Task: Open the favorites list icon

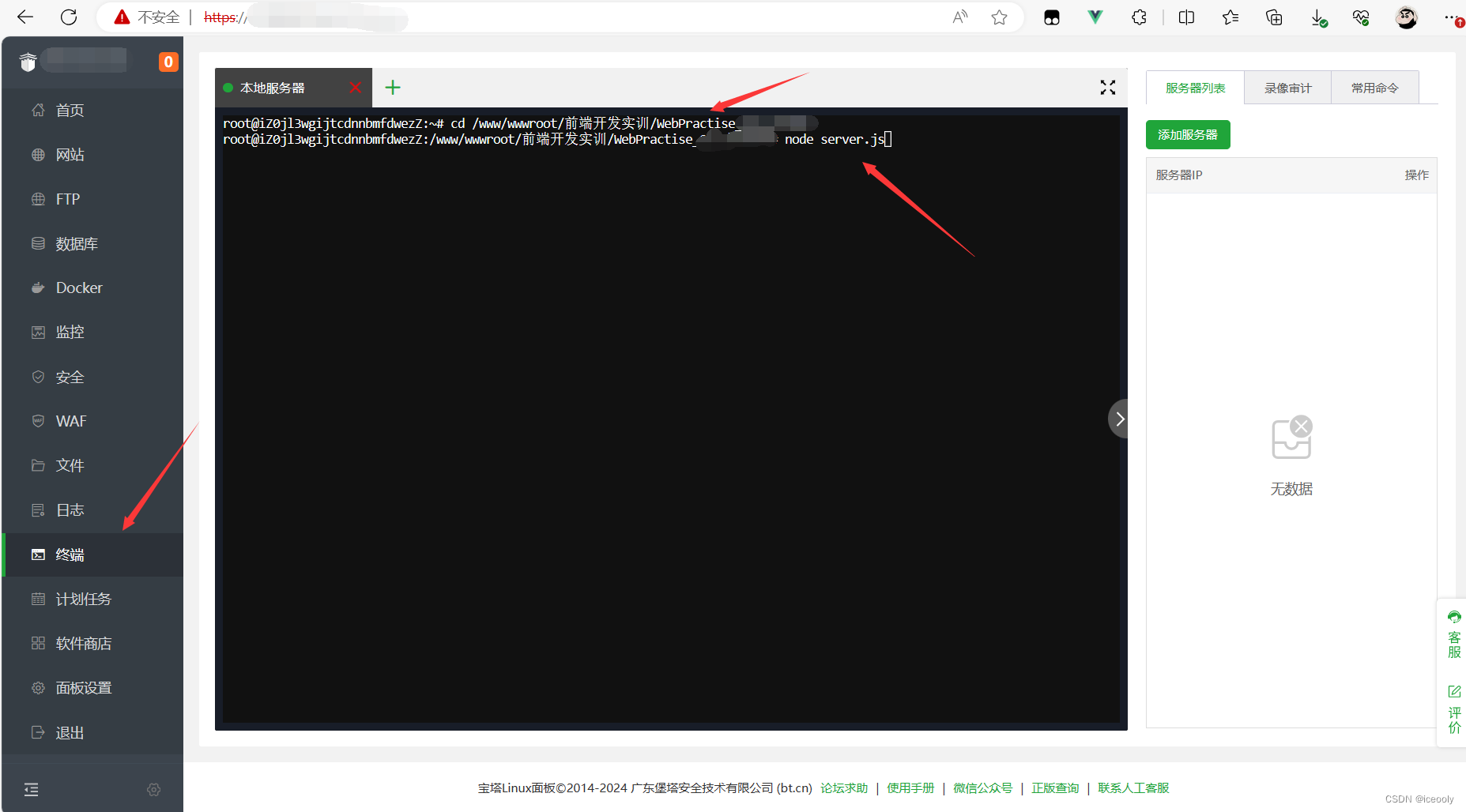Action: click(1230, 17)
